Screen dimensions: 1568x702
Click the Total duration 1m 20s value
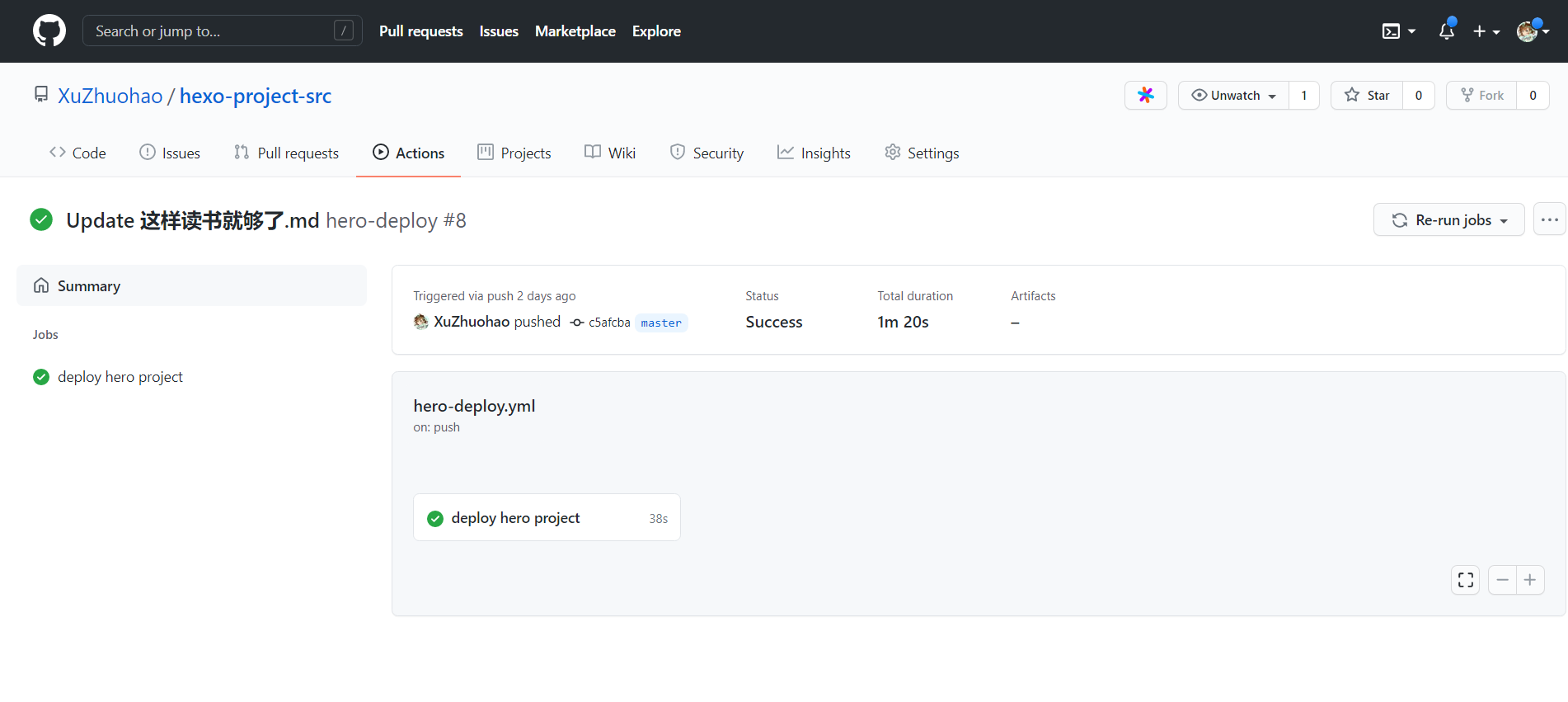(903, 322)
